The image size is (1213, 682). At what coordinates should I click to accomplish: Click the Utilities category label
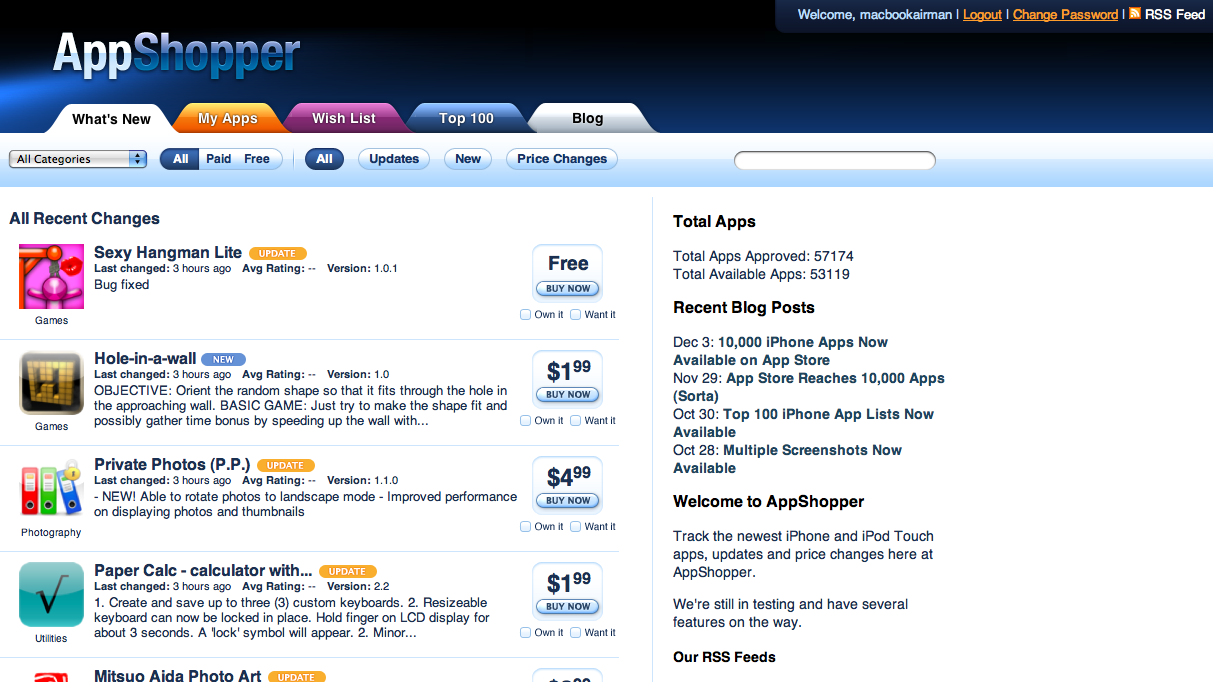[x=51, y=639]
